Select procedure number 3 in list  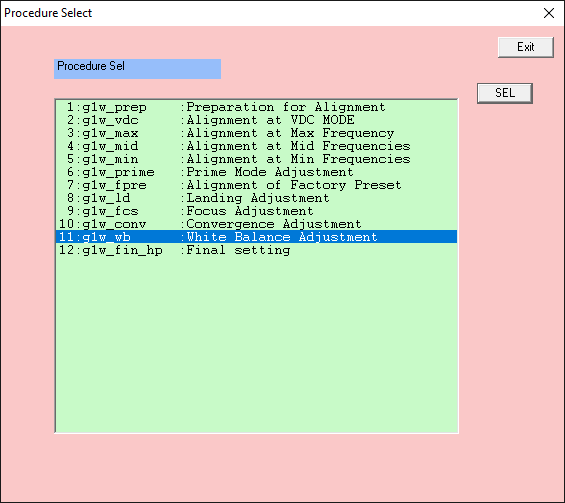[x=256, y=133]
